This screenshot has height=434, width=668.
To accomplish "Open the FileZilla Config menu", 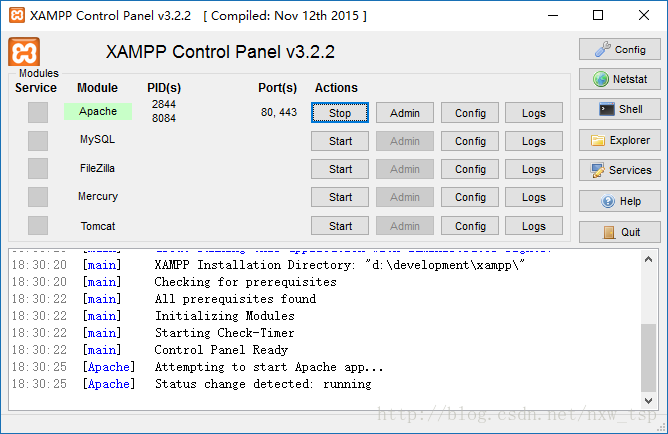I will [470, 169].
